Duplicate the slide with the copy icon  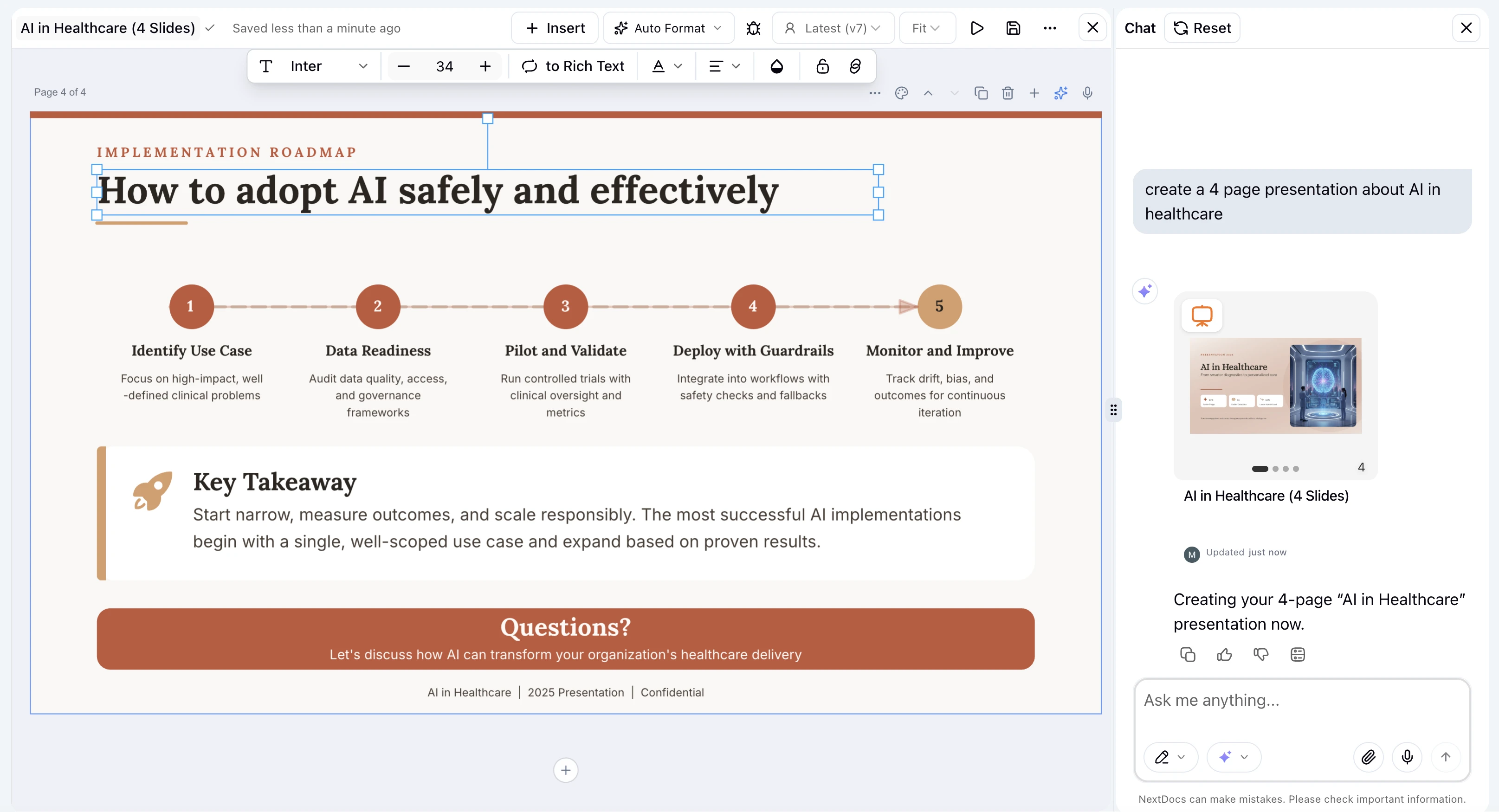coord(981,93)
